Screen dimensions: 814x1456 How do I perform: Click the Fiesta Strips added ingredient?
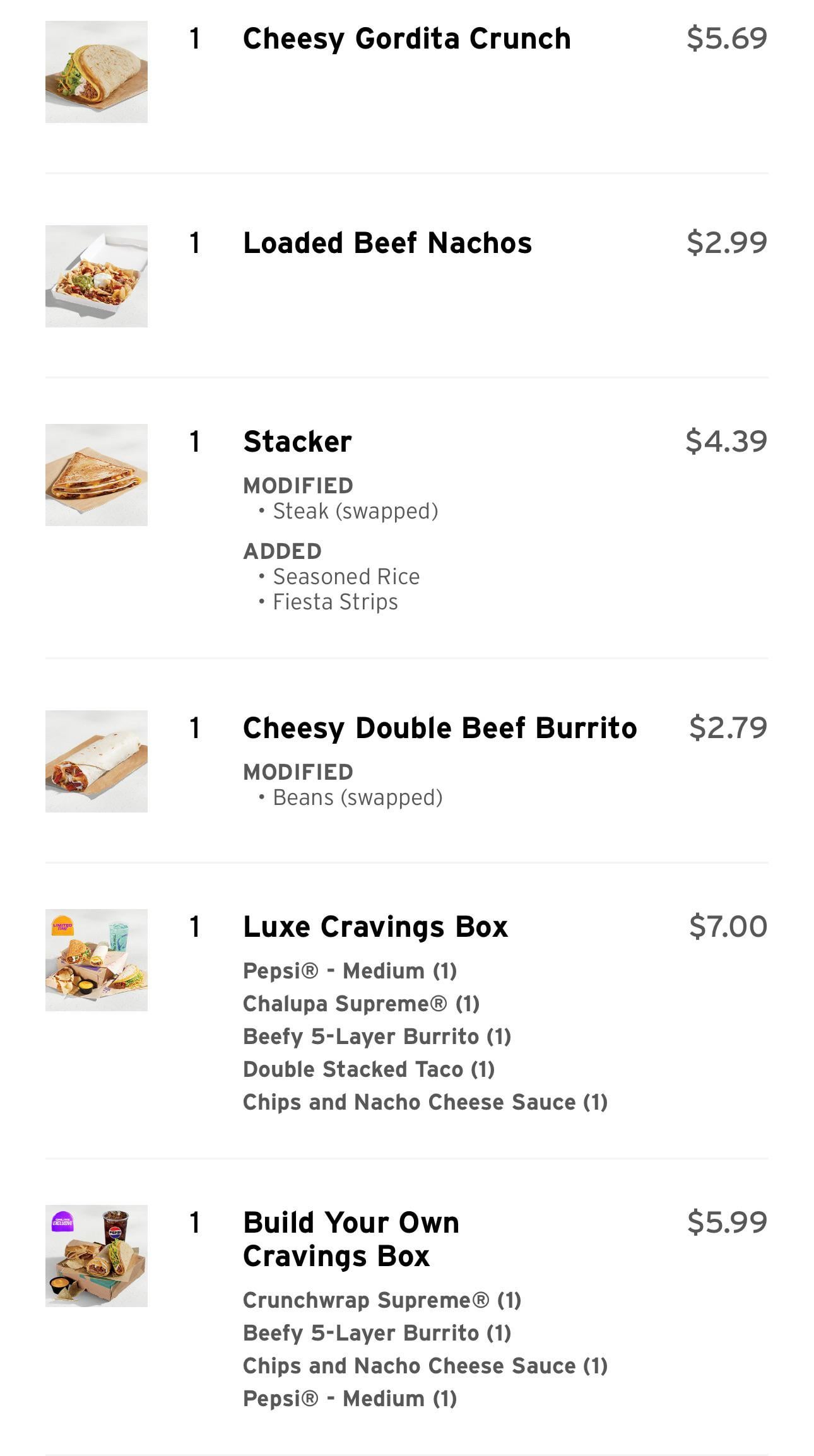[334, 602]
